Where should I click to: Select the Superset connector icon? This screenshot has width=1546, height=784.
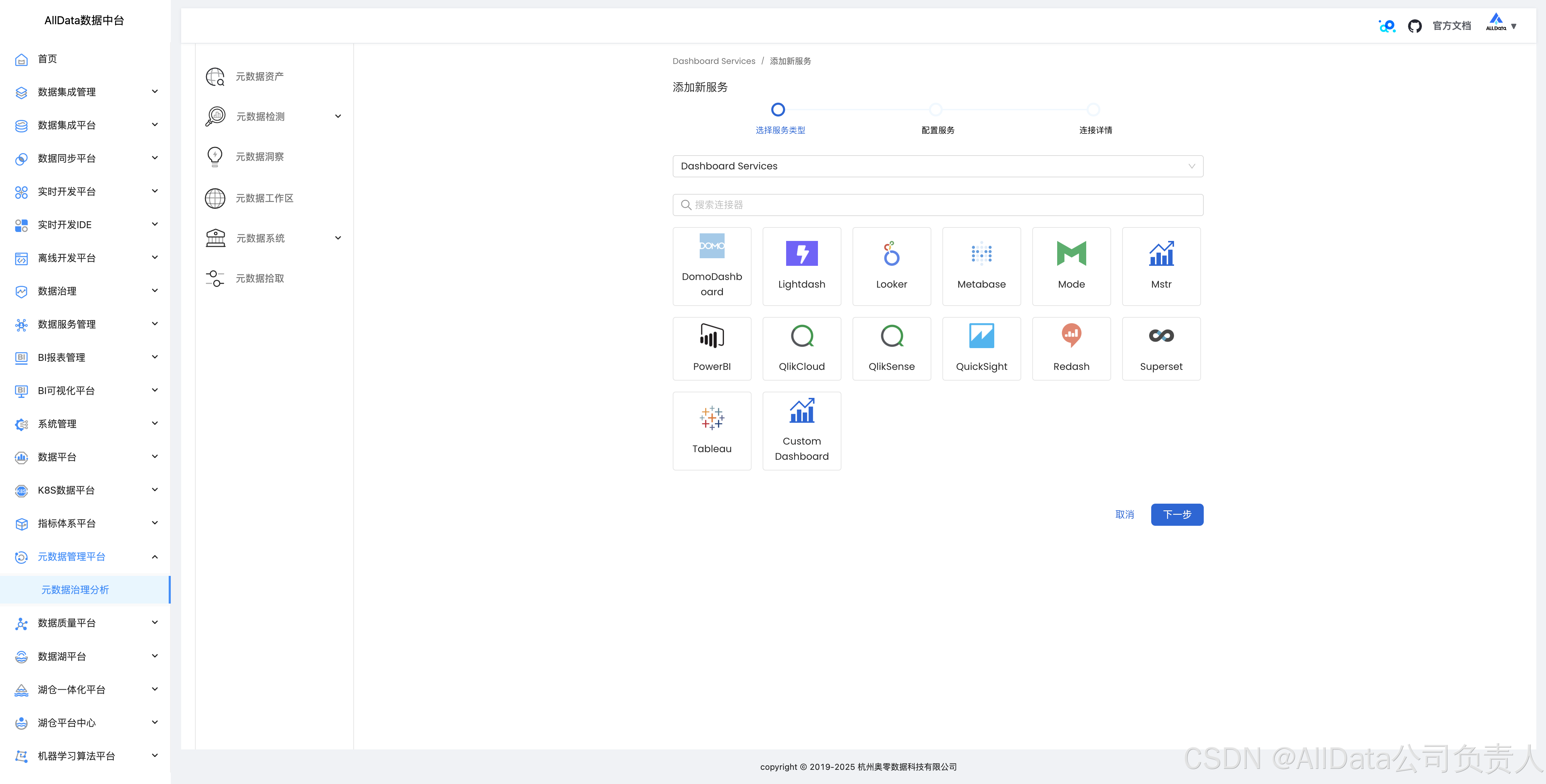tap(1161, 336)
